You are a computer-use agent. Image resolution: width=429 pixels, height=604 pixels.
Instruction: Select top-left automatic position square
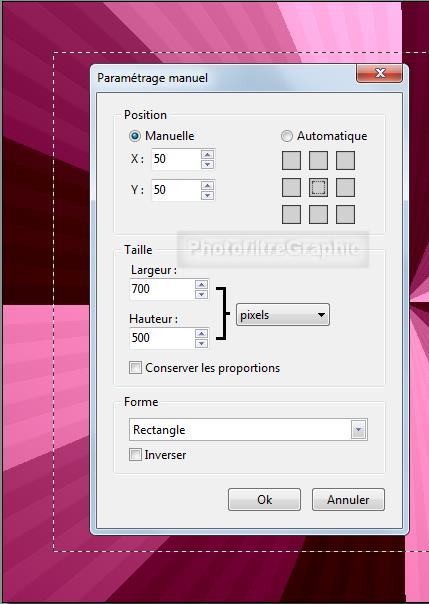(x=291, y=160)
